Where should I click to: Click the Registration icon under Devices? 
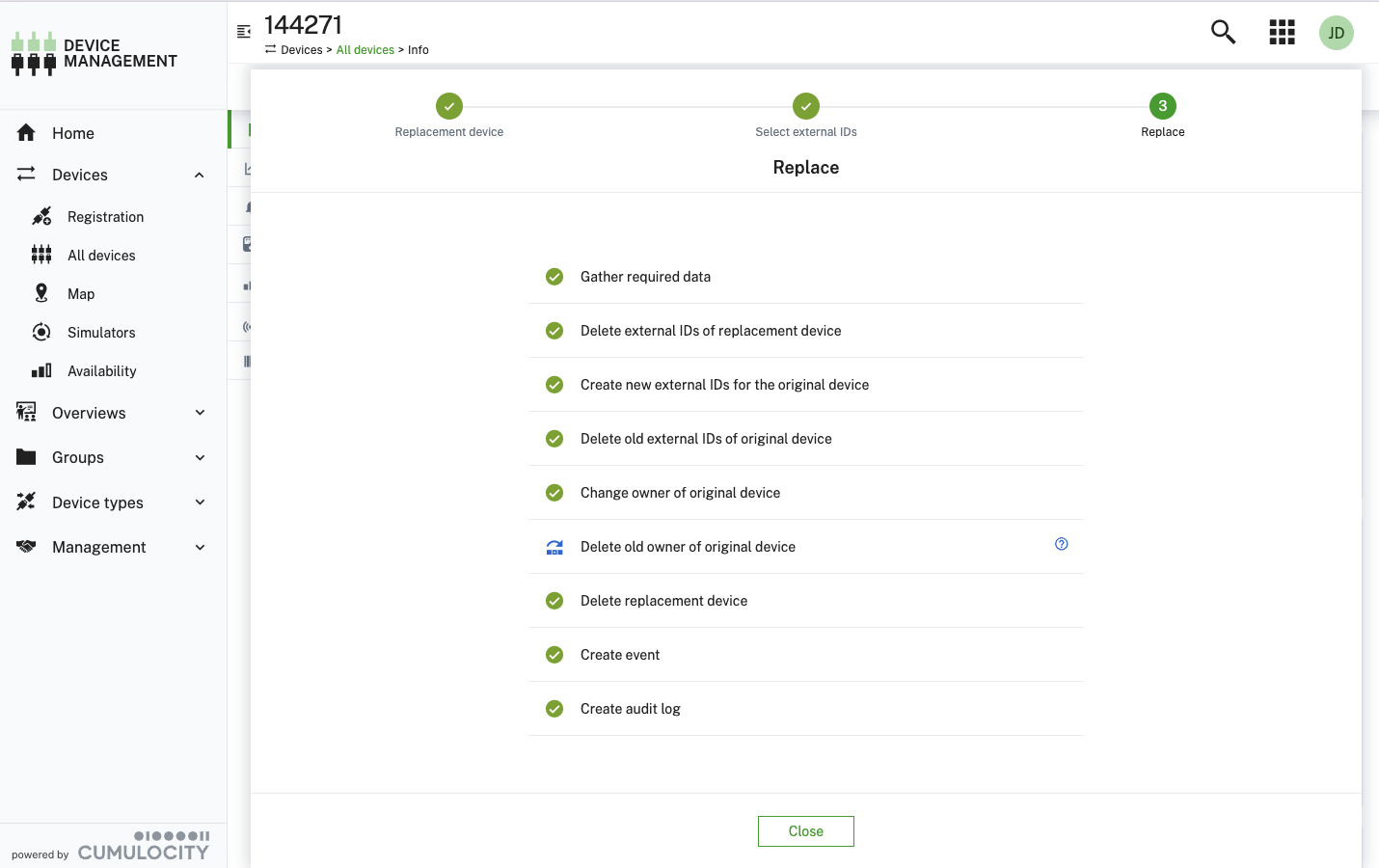pyautogui.click(x=41, y=216)
